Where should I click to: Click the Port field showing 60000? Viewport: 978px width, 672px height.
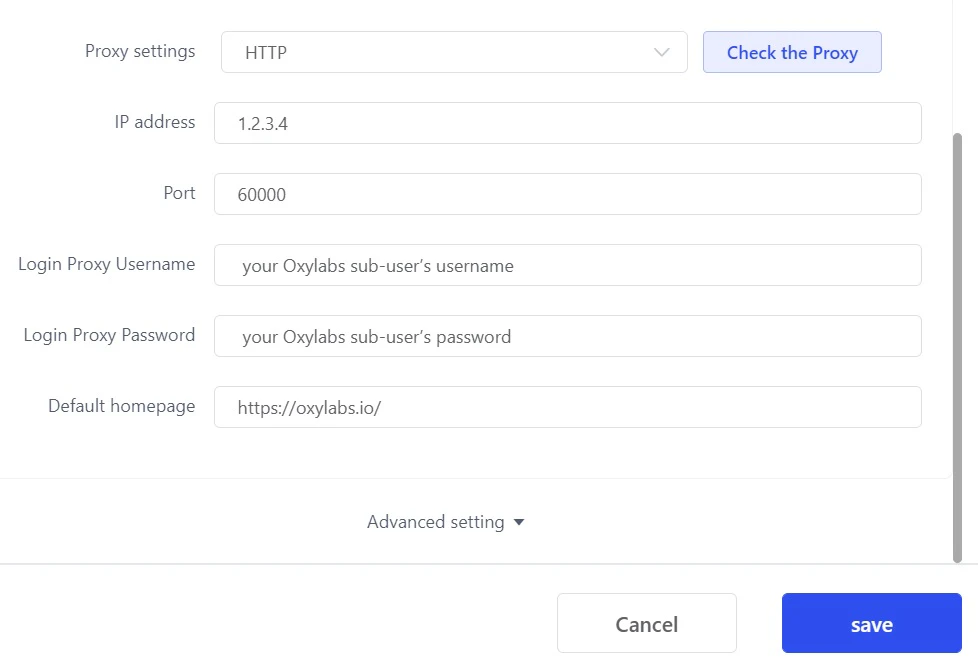[567, 194]
